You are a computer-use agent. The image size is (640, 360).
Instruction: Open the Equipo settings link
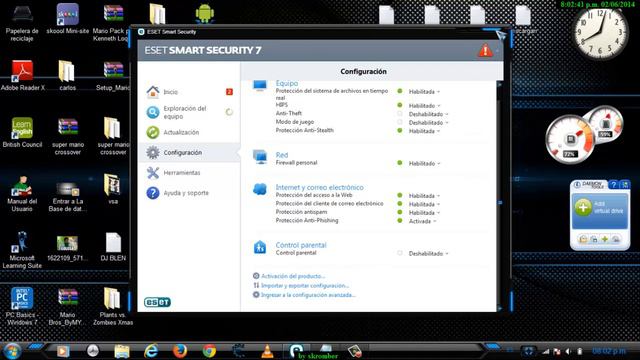287,83
